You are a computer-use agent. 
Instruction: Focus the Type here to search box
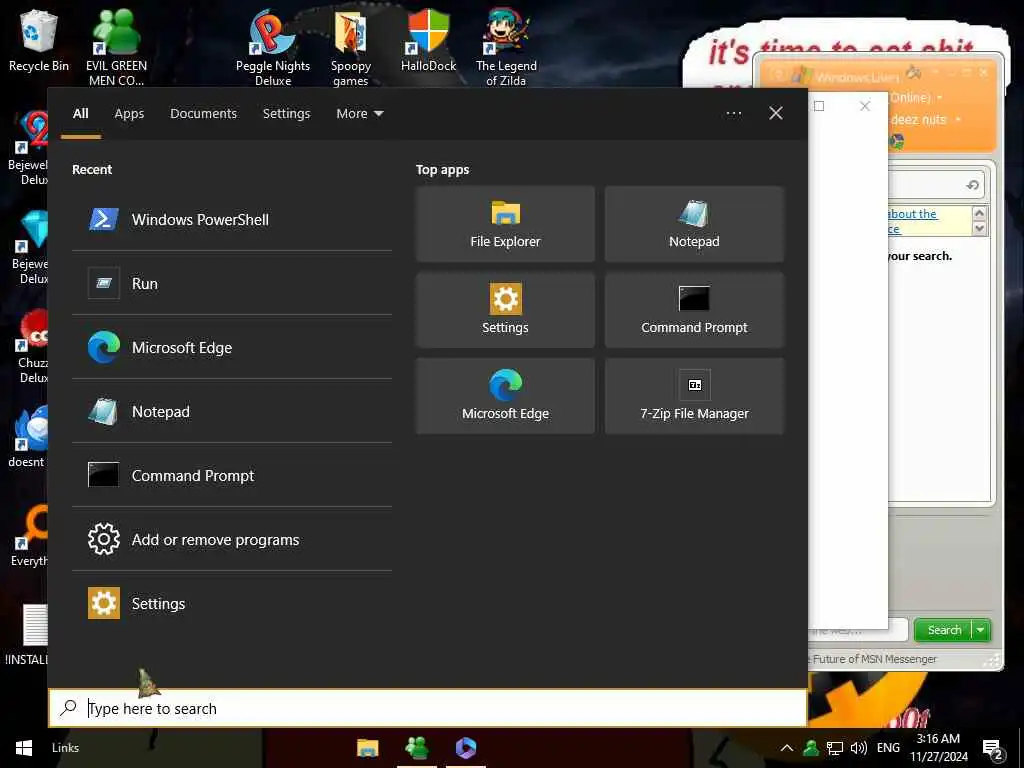(x=428, y=709)
